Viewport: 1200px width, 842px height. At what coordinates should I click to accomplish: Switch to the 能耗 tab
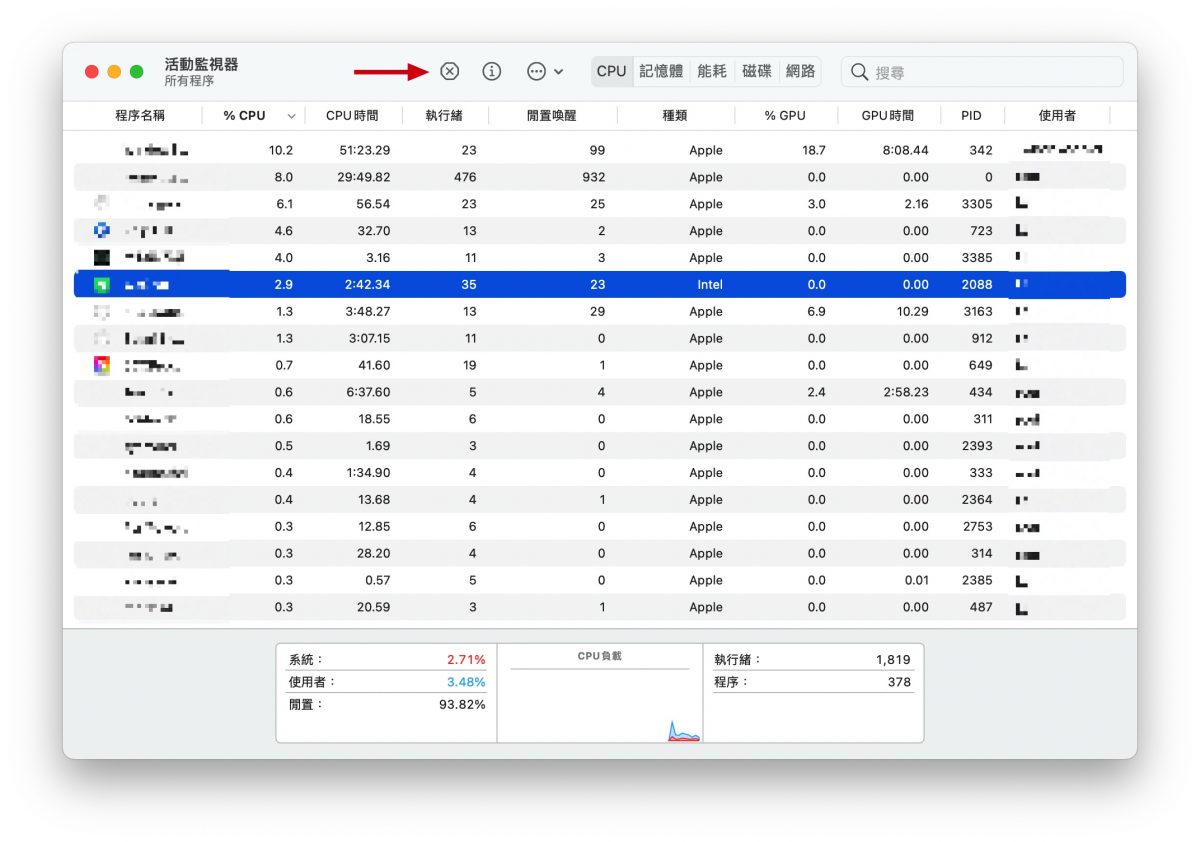click(712, 71)
